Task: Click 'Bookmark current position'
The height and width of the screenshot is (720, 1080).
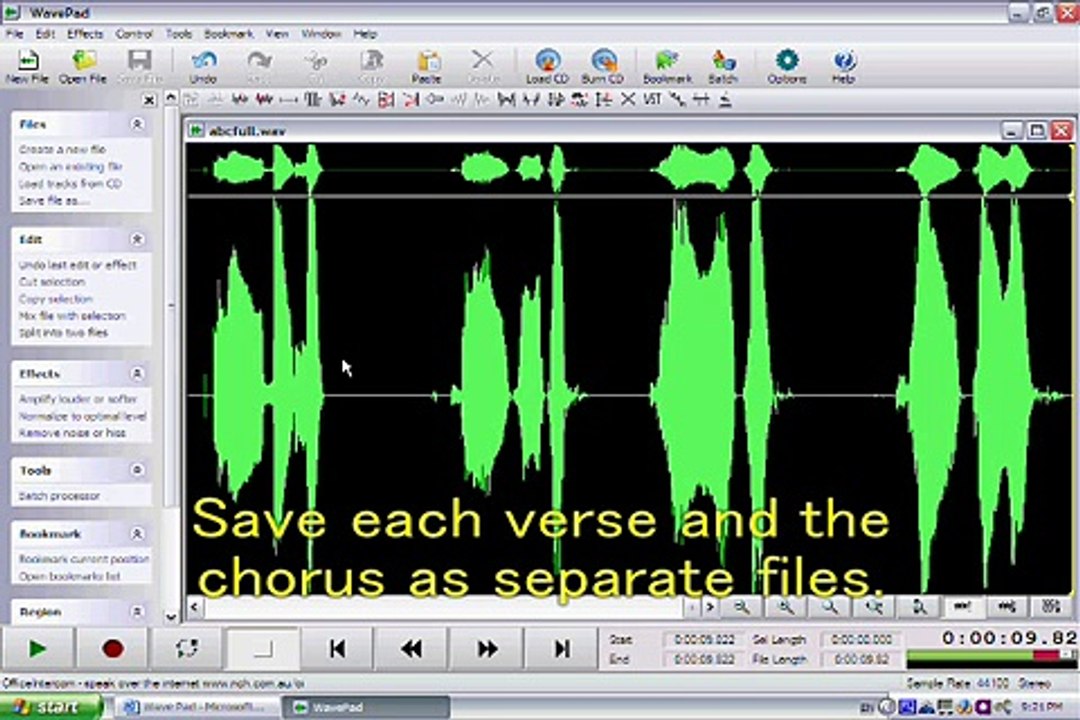Action: coord(84,559)
